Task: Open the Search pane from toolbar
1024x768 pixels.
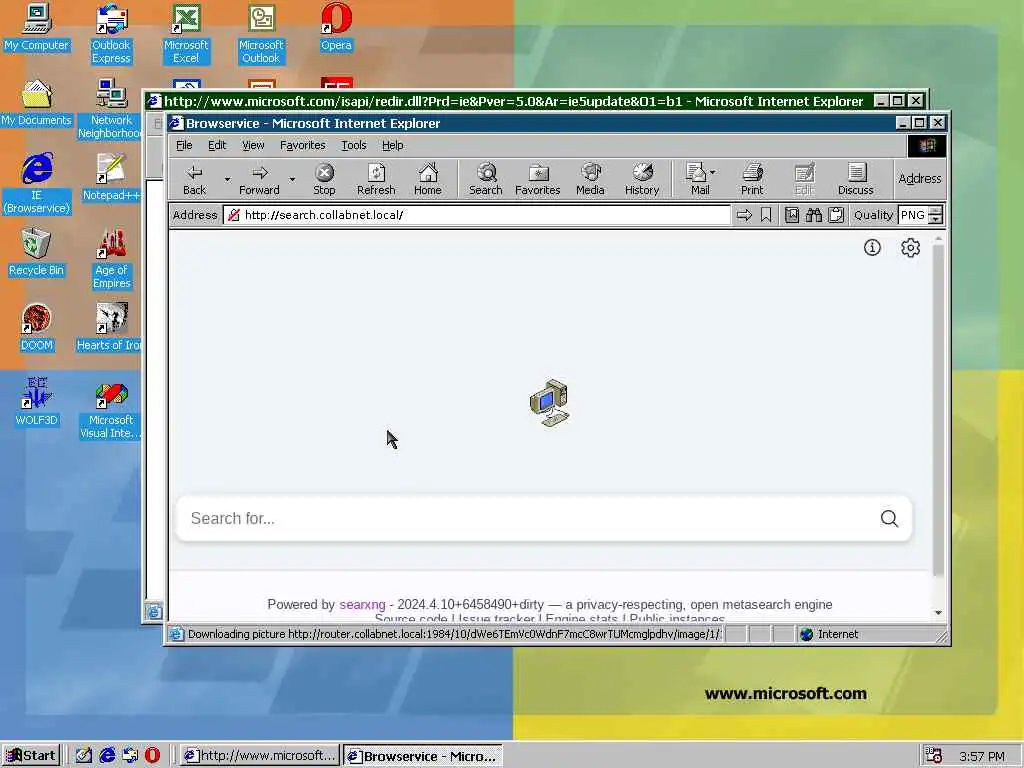Action: 485,180
